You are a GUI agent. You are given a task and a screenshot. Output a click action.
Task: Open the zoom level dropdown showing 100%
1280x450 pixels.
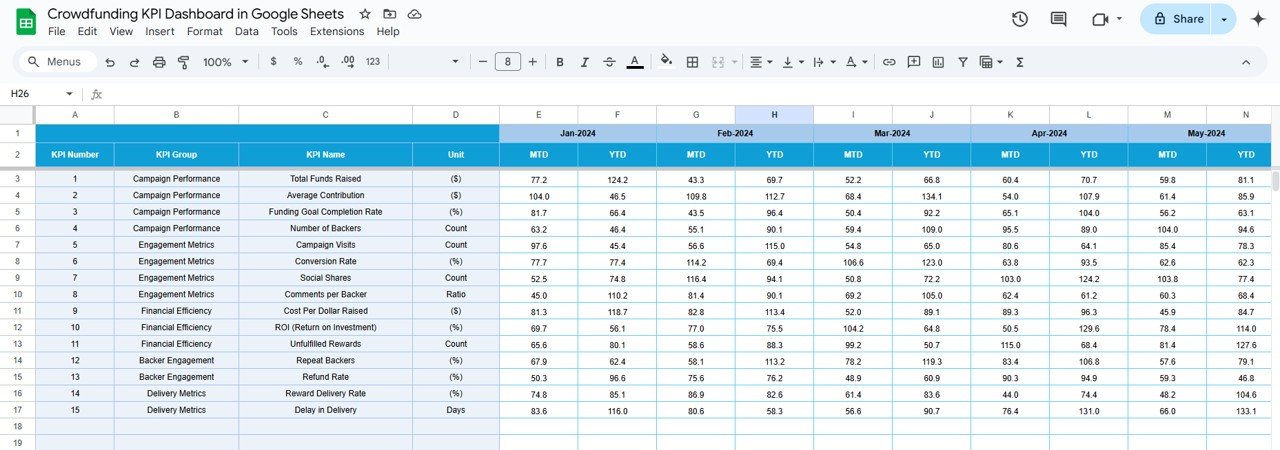(226, 62)
